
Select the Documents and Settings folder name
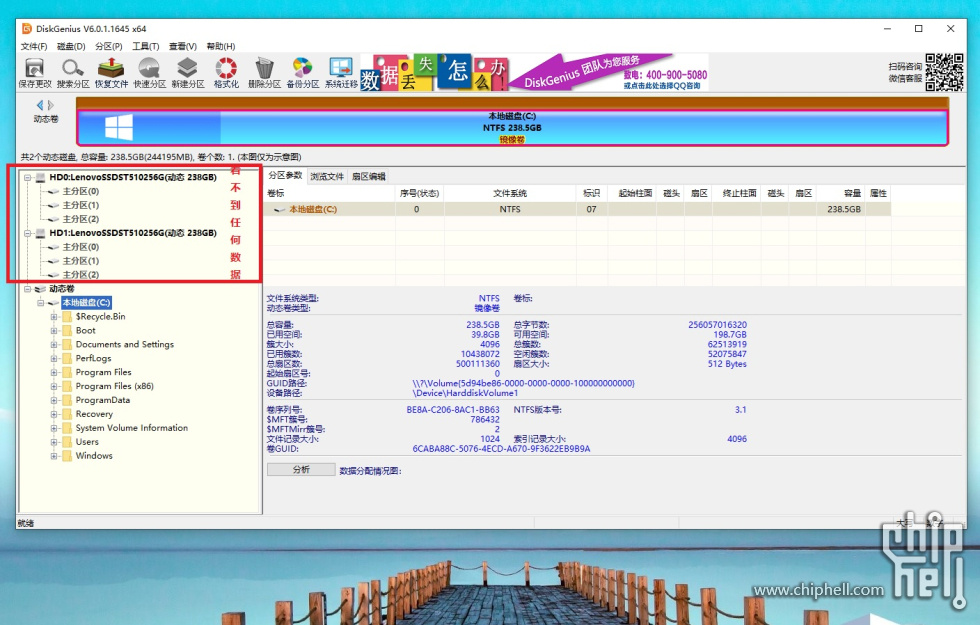[125, 344]
